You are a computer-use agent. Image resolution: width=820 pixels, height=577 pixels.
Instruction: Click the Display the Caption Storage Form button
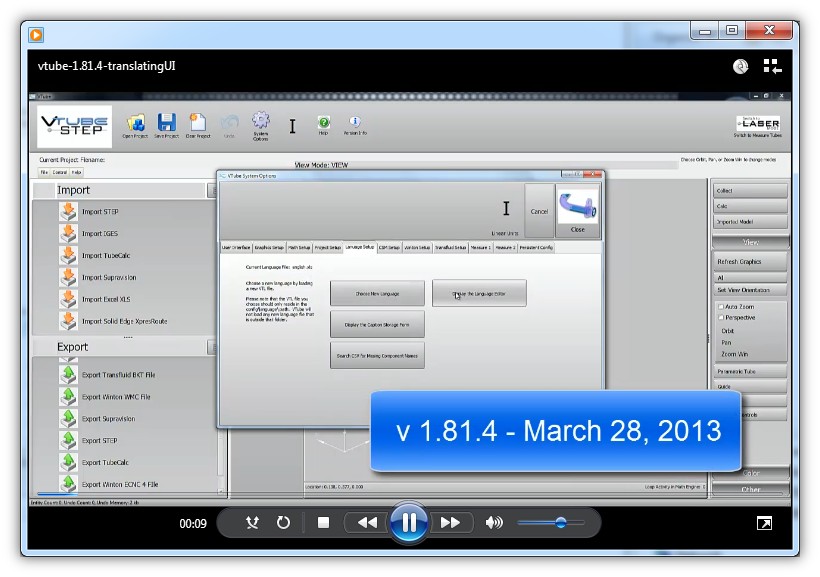(x=377, y=324)
